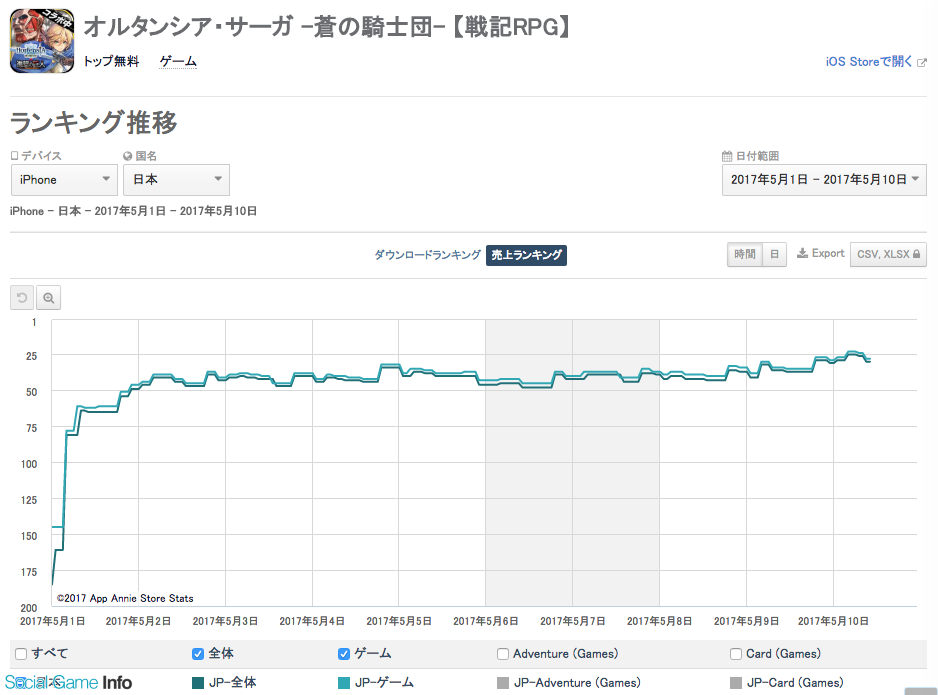Image resolution: width=938 pixels, height=695 pixels.
Task: Click the device icon next to デバイス
Action: click(14, 156)
